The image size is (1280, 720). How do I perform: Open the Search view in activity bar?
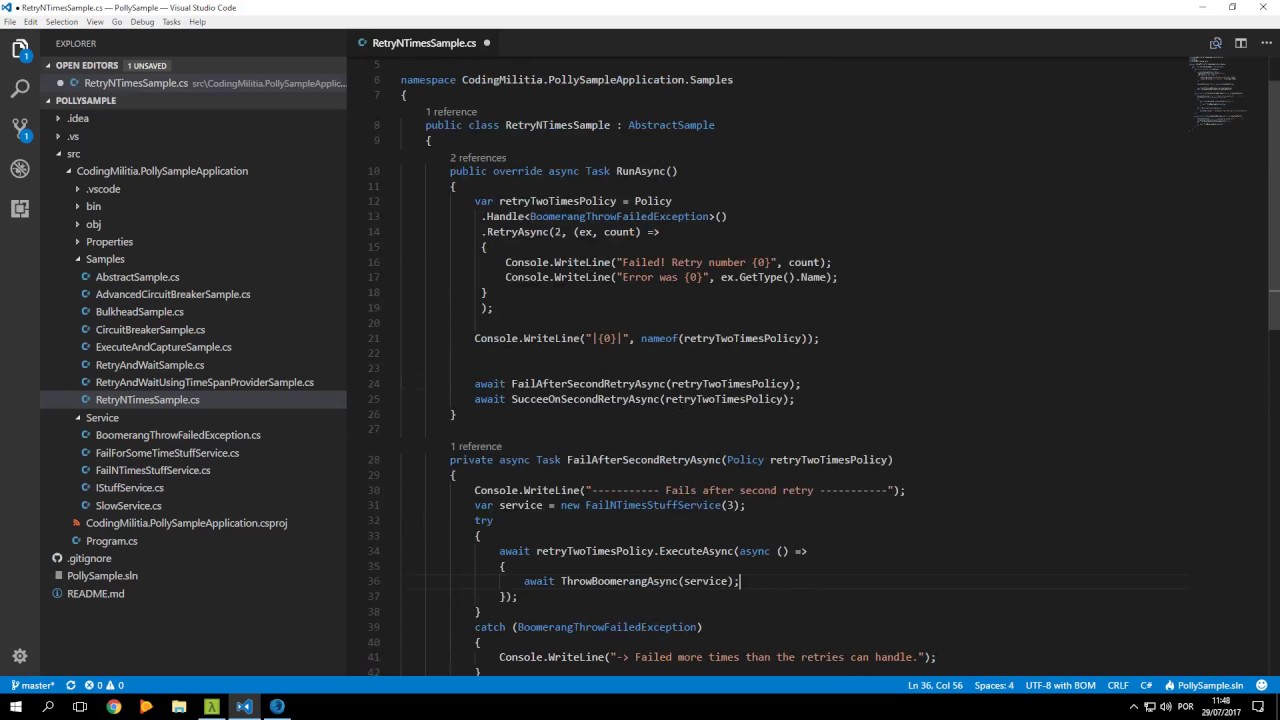pos(20,89)
